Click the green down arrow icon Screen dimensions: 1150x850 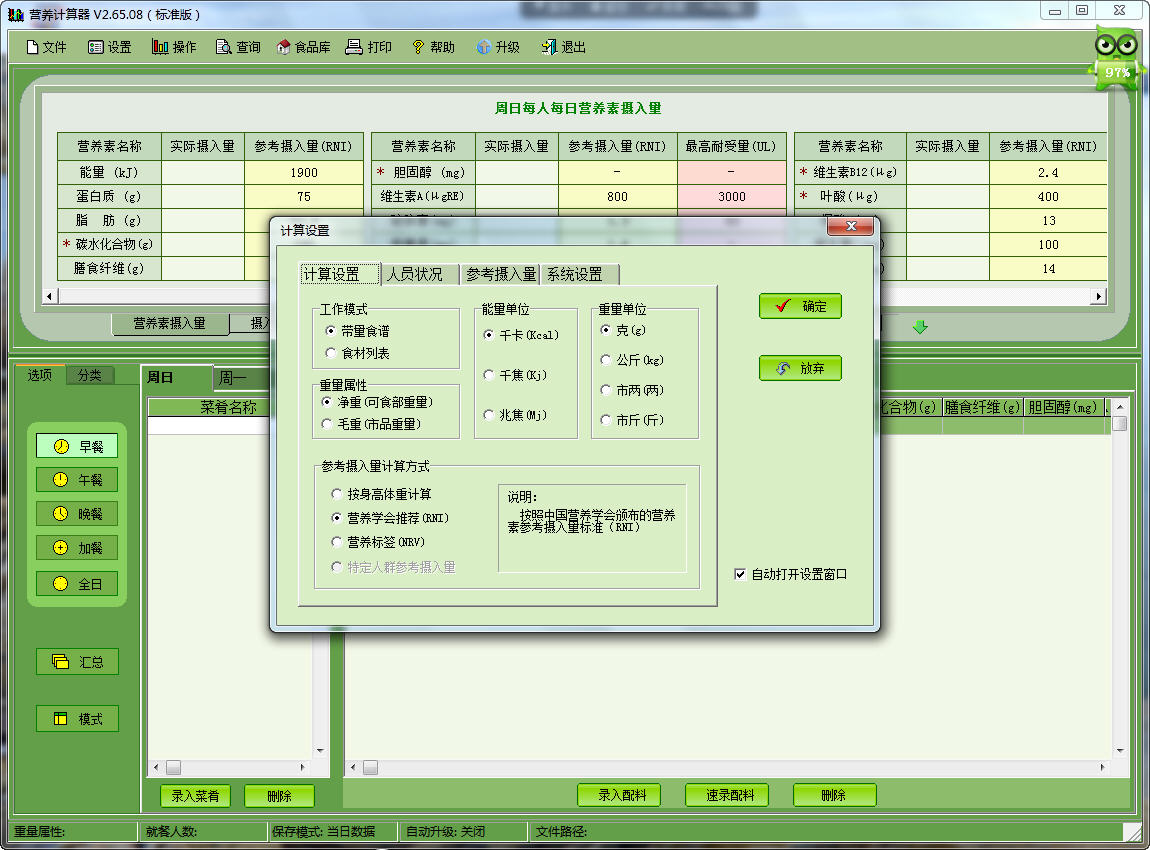pos(920,327)
